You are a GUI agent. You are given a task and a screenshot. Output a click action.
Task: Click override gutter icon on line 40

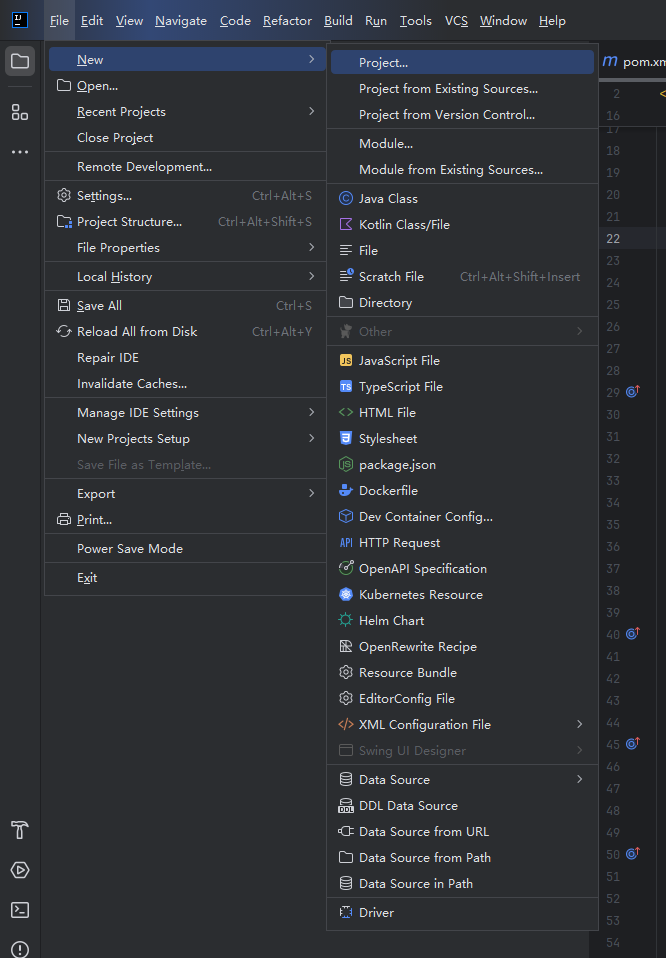click(632, 634)
